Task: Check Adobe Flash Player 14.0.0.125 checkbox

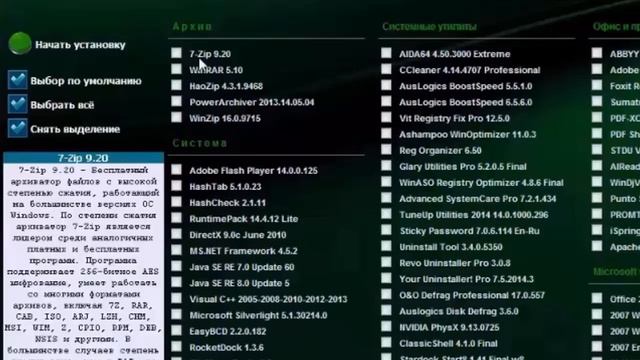Action: tap(176, 169)
